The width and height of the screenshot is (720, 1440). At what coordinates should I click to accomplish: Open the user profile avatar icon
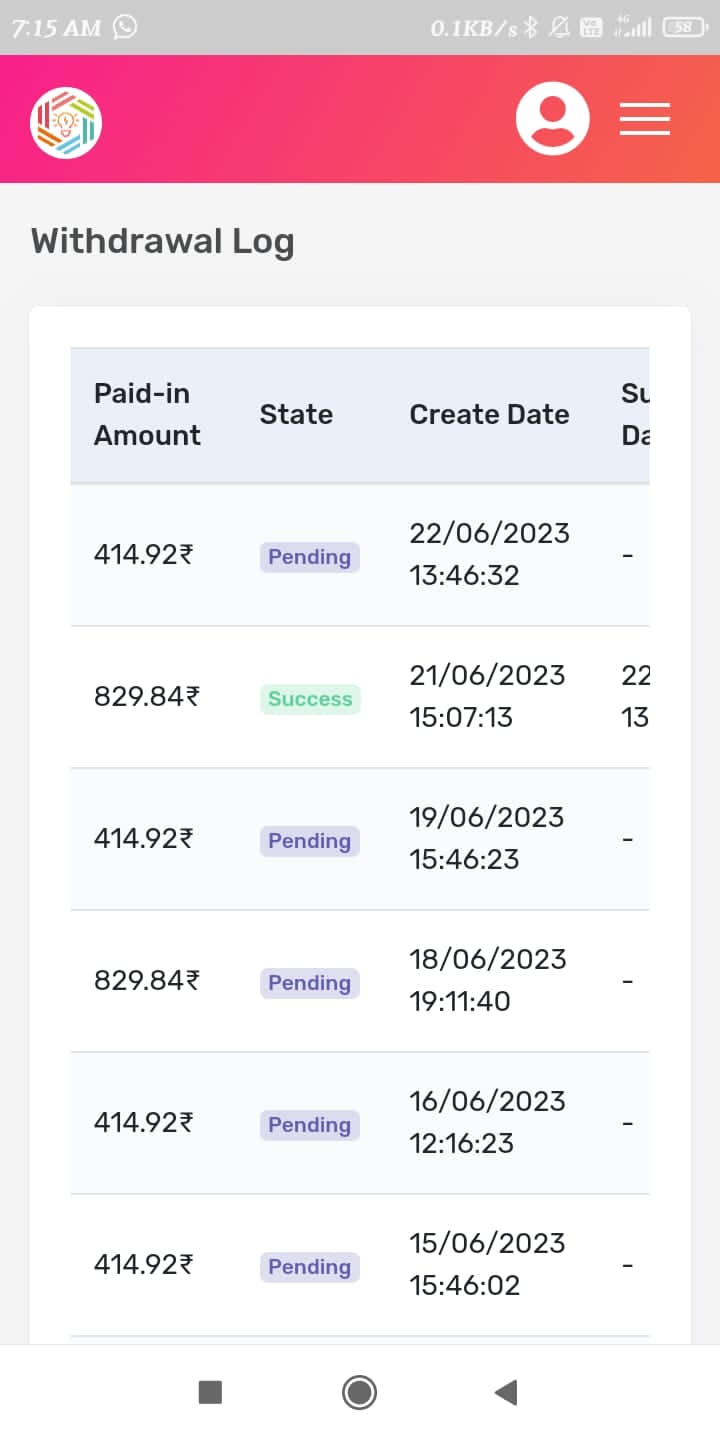click(x=553, y=119)
